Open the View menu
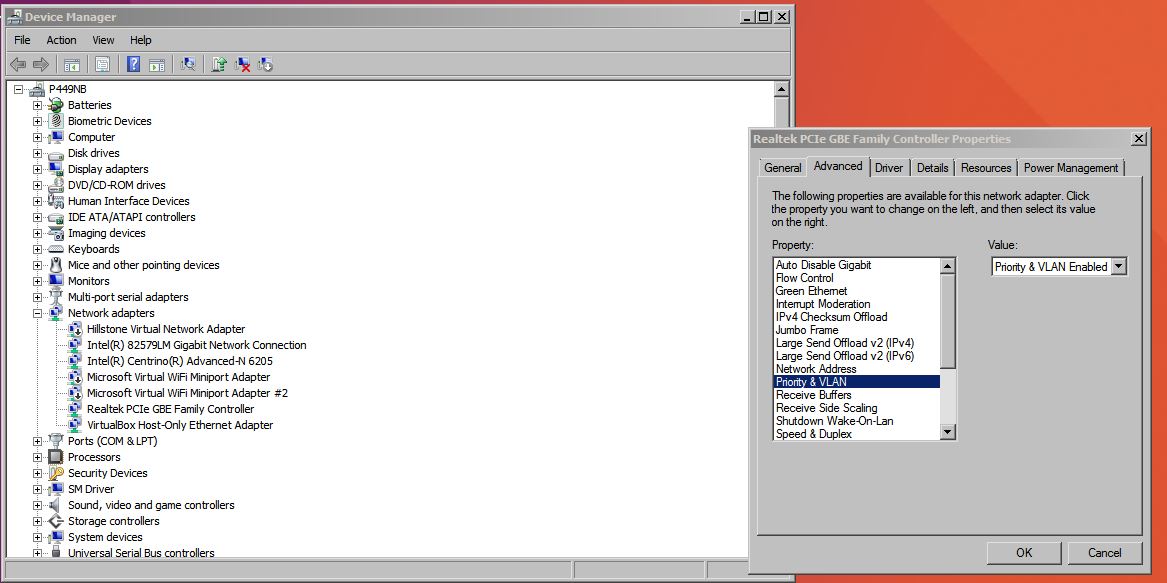Viewport: 1167px width, 583px height. 103,40
